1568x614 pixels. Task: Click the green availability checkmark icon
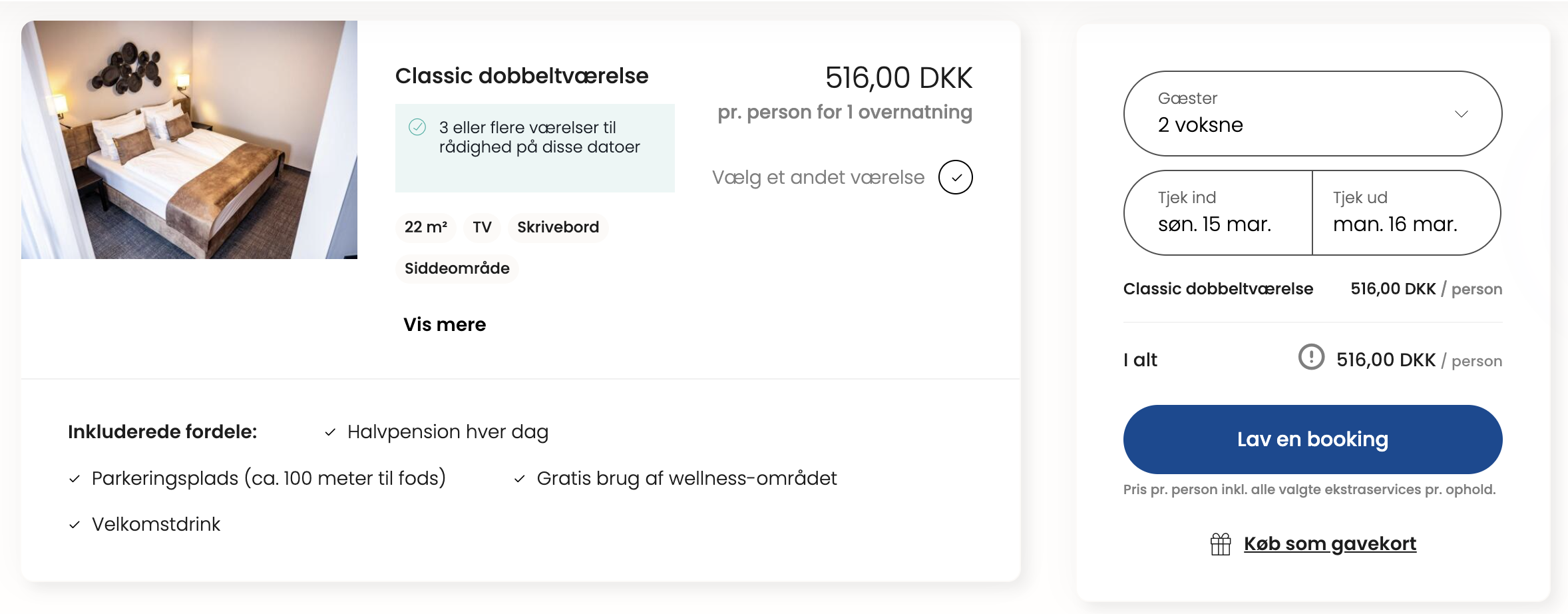pos(417,127)
